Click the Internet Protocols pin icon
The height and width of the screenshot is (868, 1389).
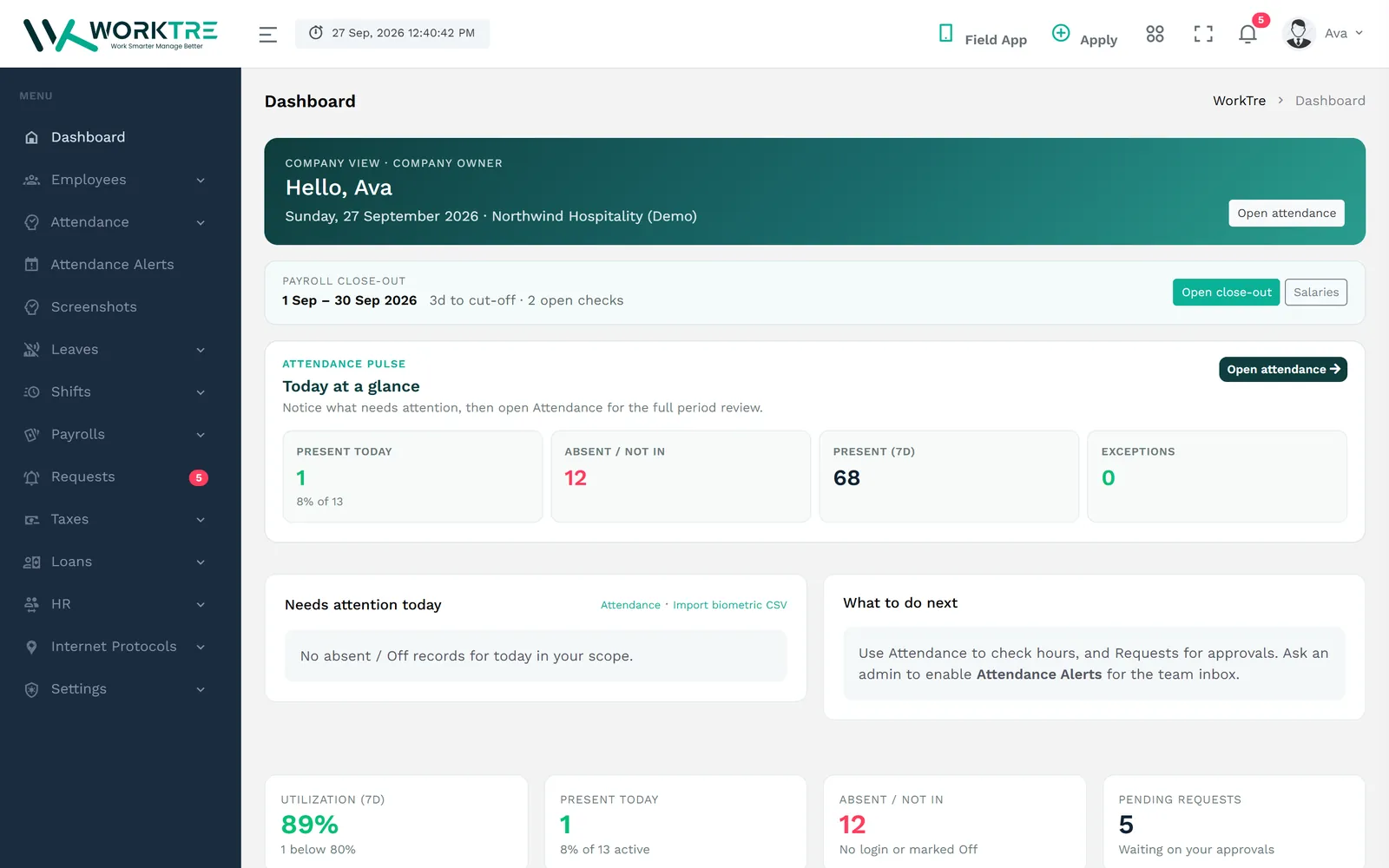32,647
